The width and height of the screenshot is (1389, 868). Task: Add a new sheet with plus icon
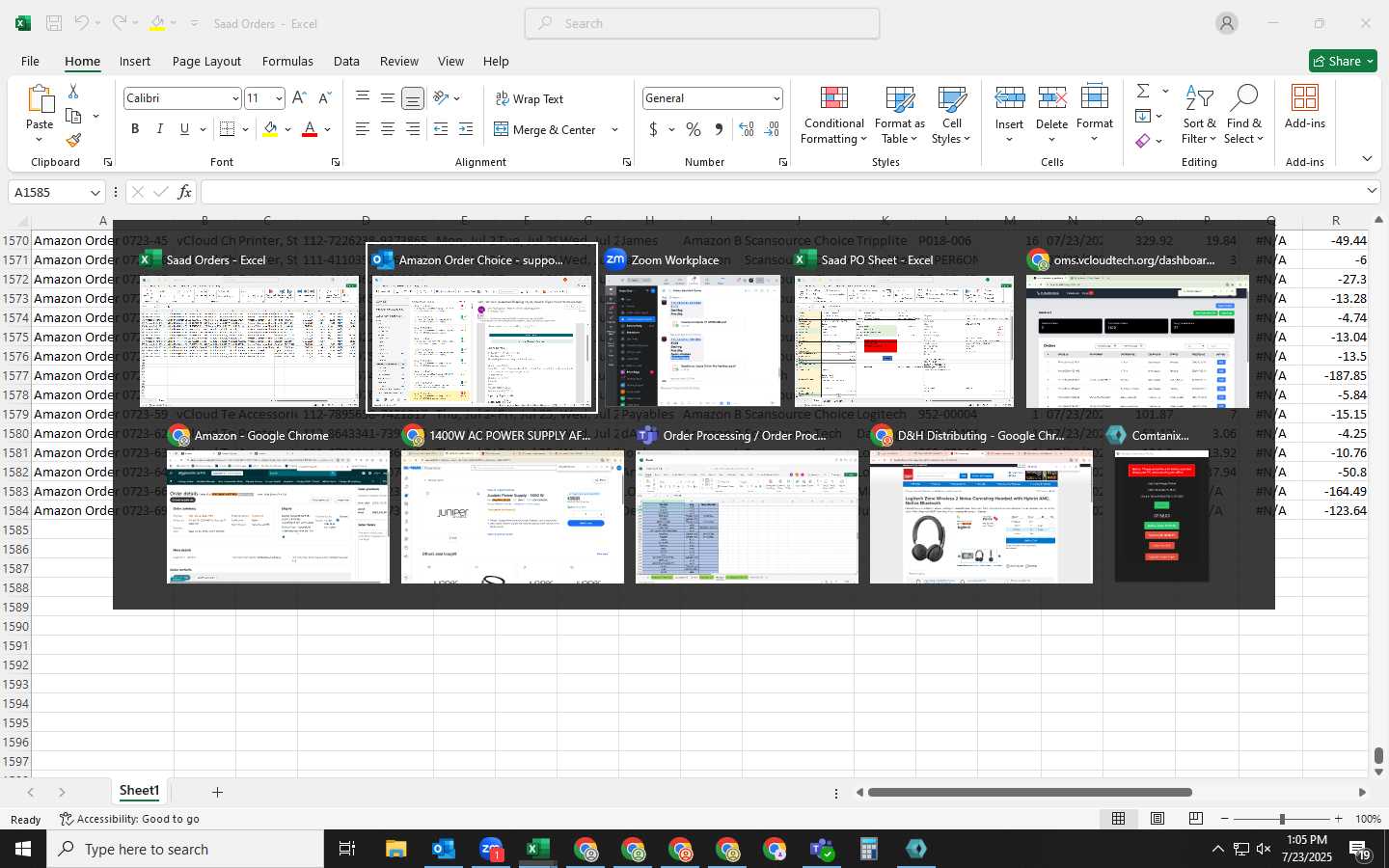(218, 792)
